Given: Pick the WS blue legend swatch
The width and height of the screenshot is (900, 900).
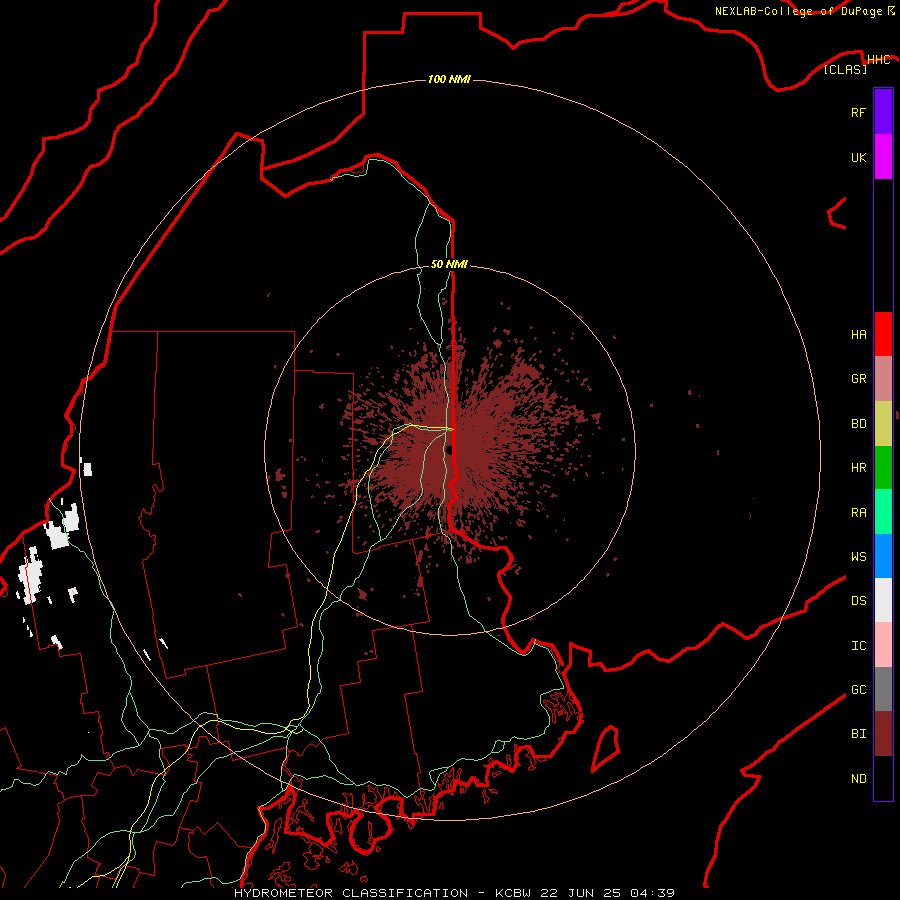Looking at the screenshot, I should [x=883, y=556].
